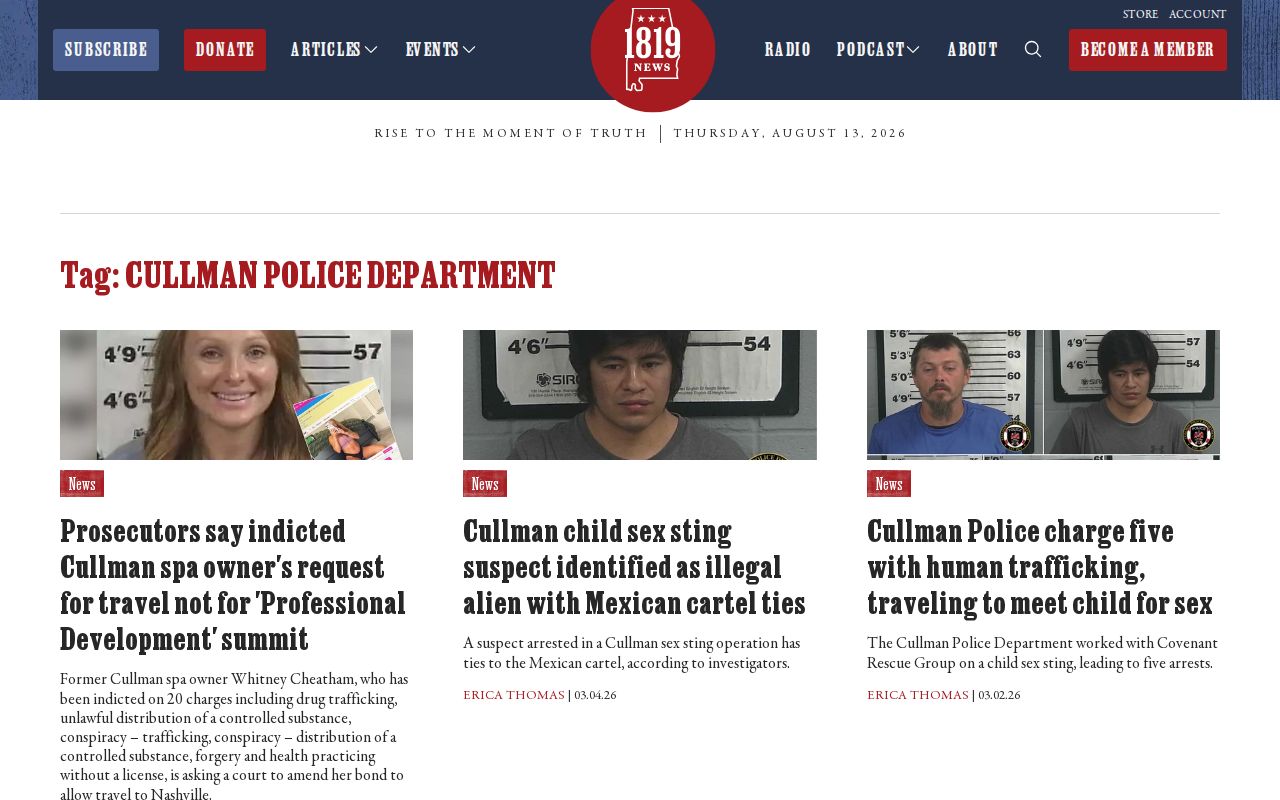Click Erica Thomas byline dated 03.02.26

[918, 695]
